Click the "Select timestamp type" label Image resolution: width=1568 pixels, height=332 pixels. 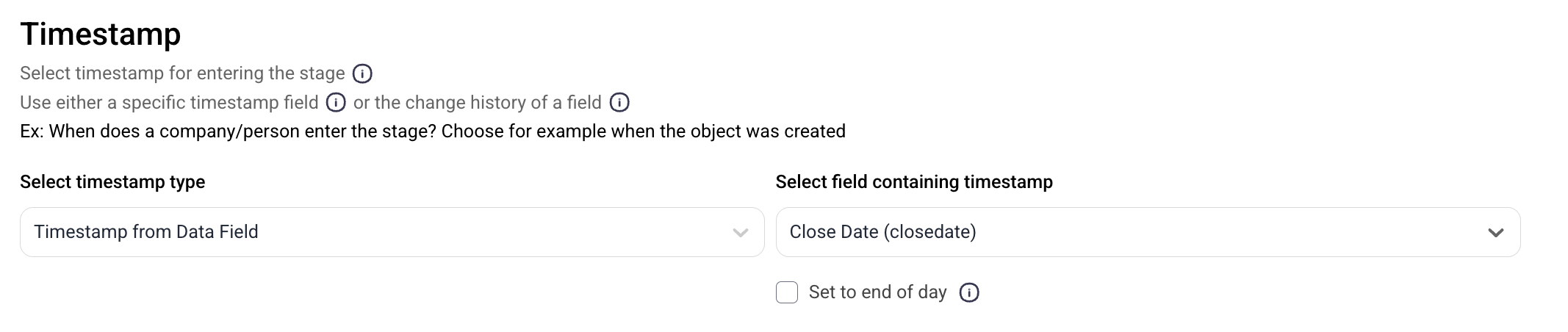coord(112,182)
